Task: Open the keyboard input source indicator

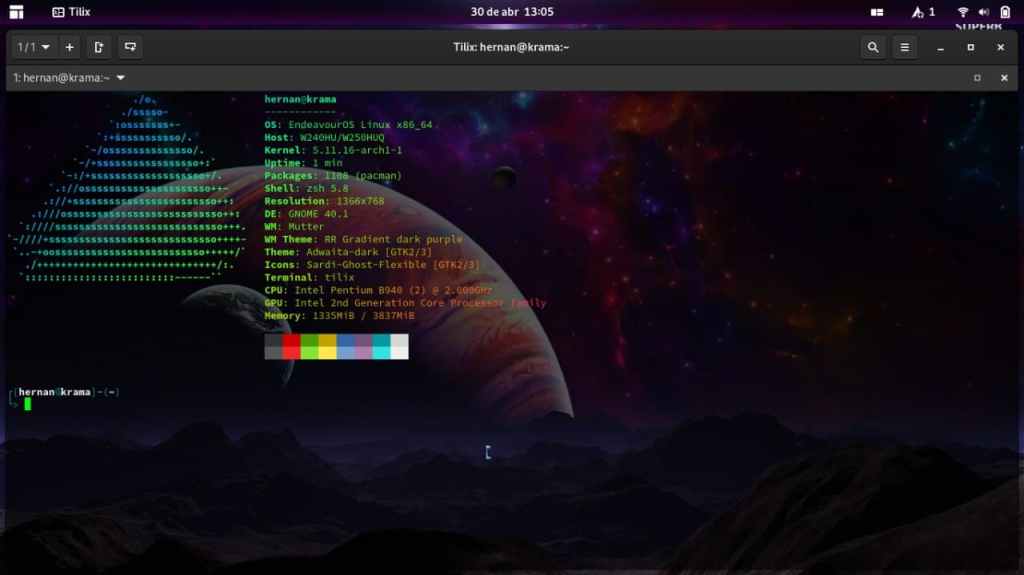Action: coord(923,12)
